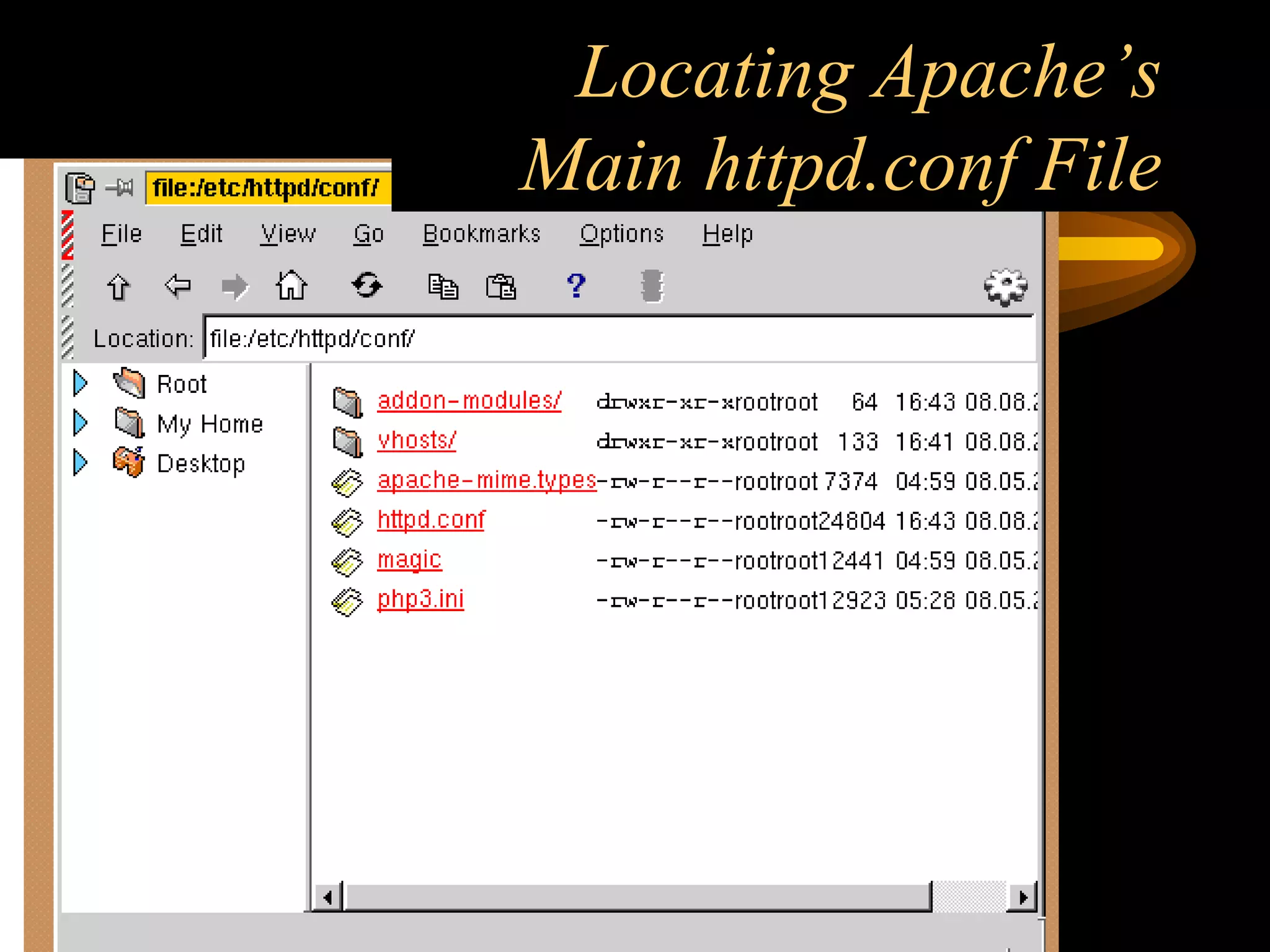Click the vhosts folder icon
The height and width of the screenshot is (952, 1270).
348,441
